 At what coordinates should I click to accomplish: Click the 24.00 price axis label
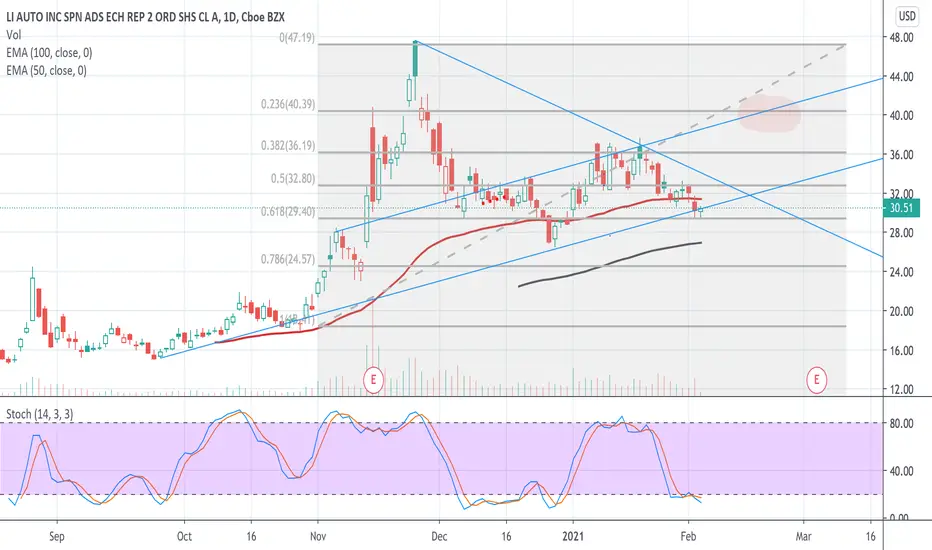pyautogui.click(x=901, y=272)
